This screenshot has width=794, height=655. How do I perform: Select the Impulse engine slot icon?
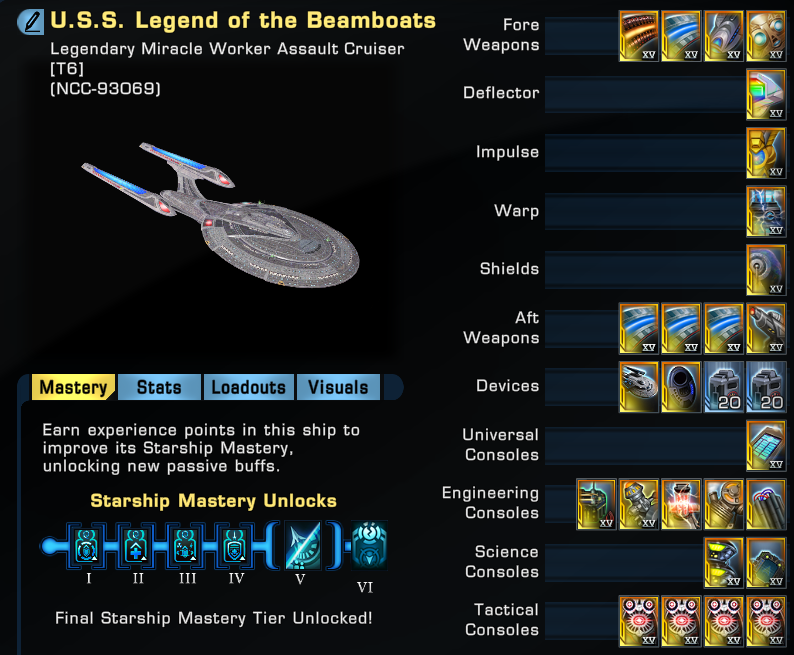pos(766,153)
